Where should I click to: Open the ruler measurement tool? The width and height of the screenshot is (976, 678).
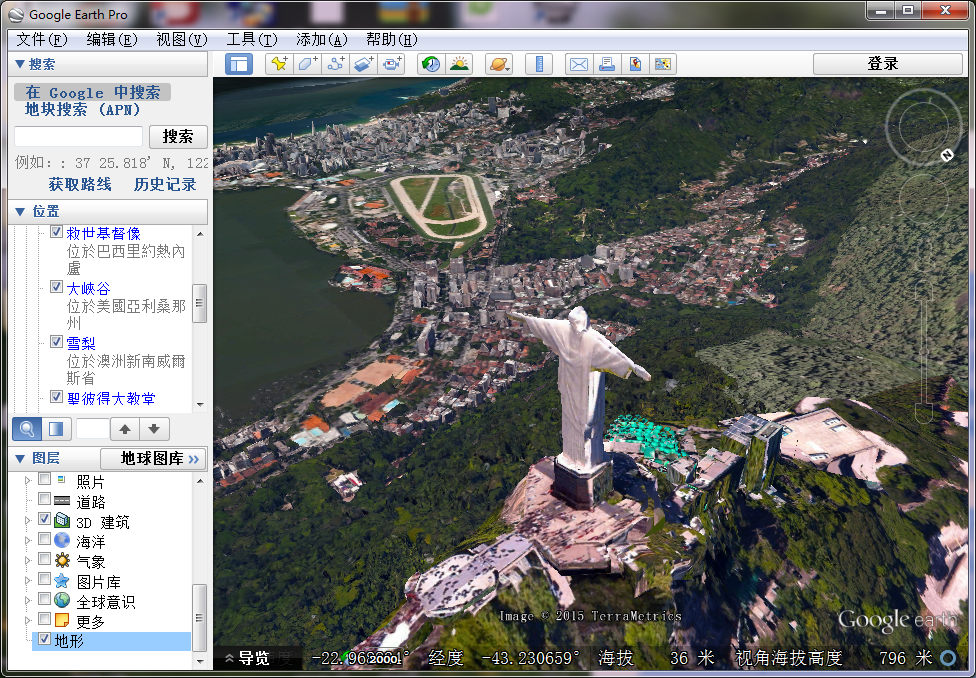pyautogui.click(x=539, y=64)
